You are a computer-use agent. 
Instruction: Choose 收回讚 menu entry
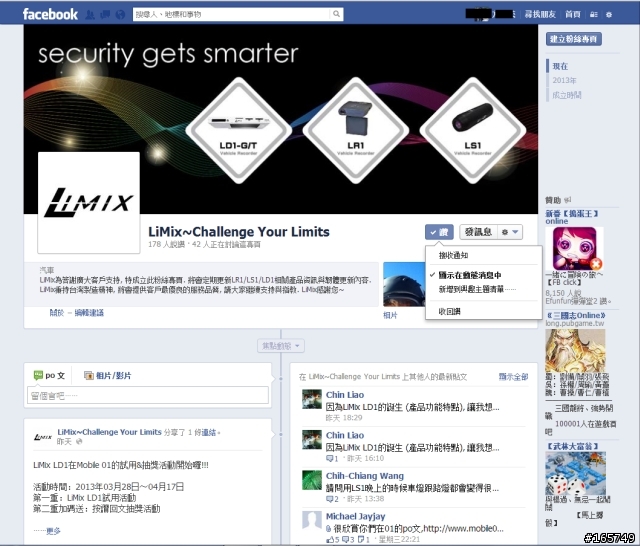449,311
